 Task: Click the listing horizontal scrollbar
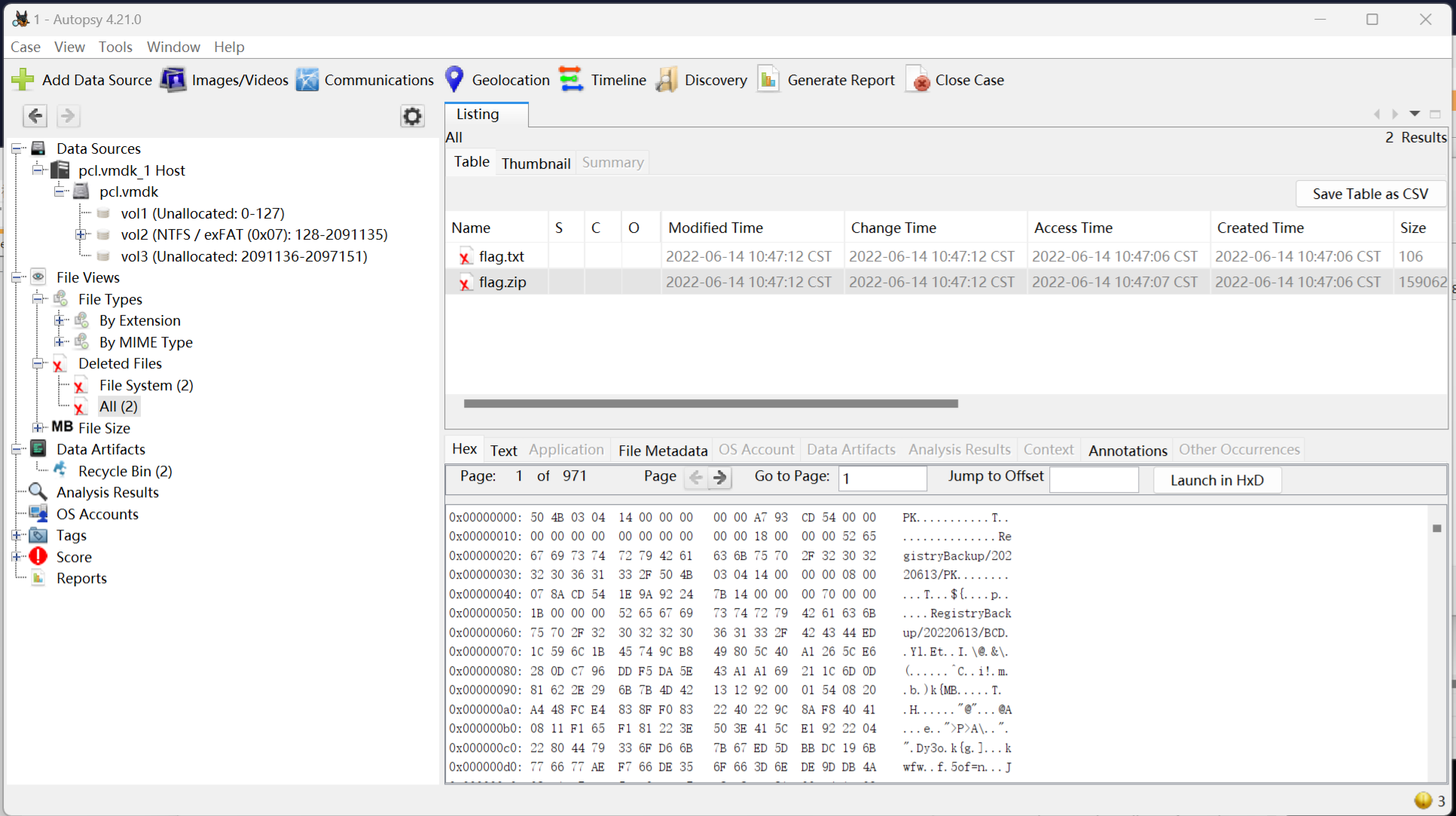pyautogui.click(x=710, y=404)
